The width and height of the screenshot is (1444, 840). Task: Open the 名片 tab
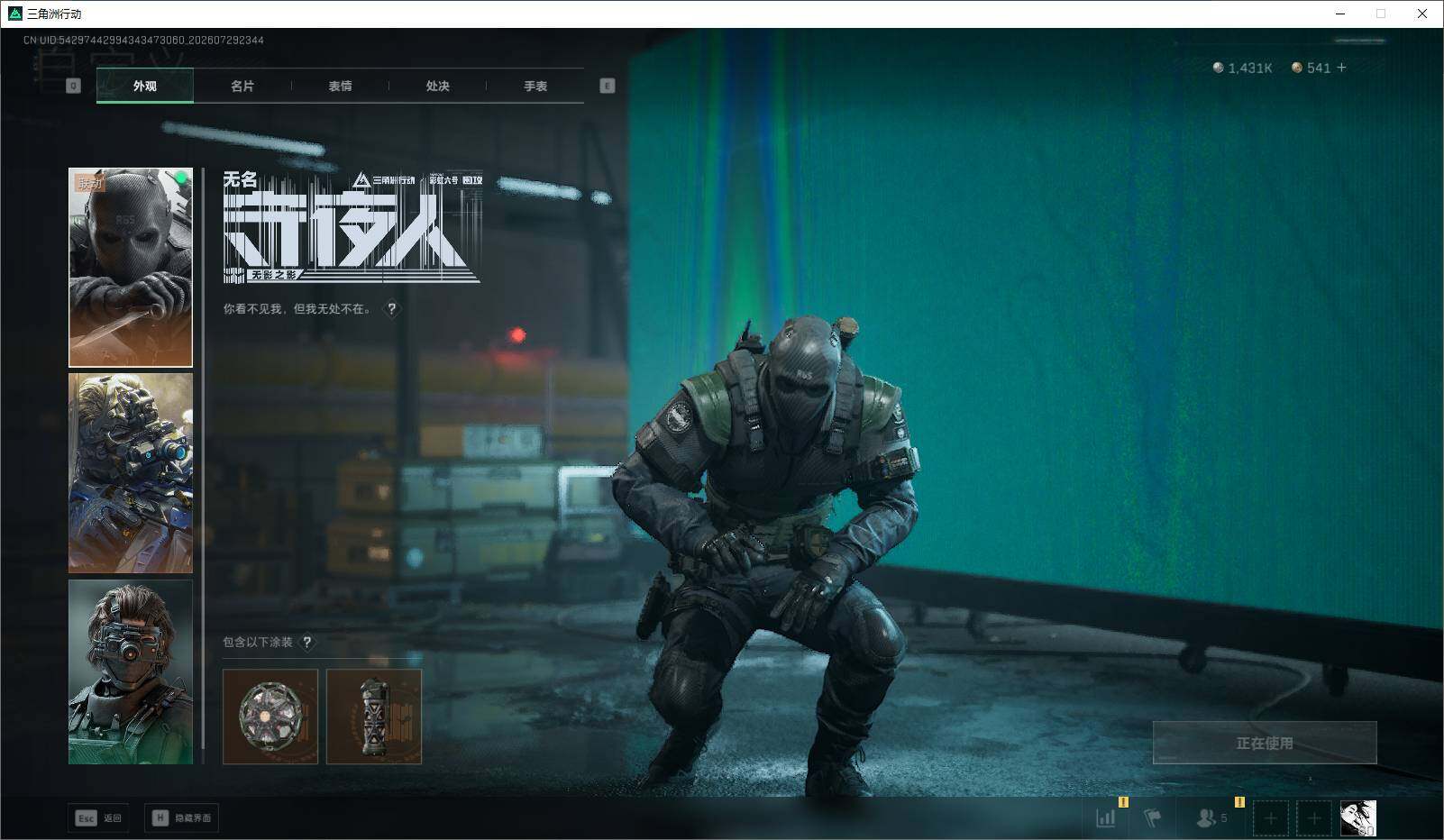(x=242, y=87)
